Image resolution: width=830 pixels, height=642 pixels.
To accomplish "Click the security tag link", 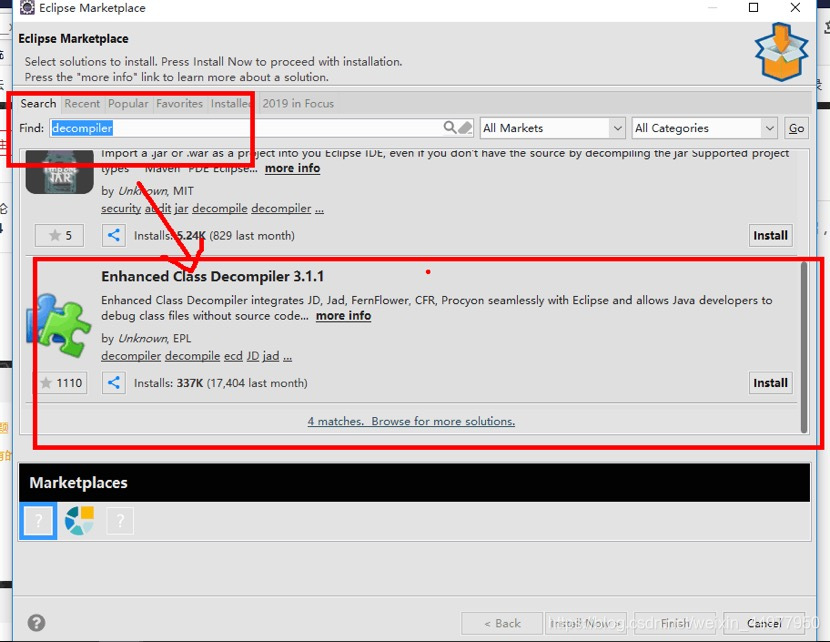I will [x=121, y=209].
